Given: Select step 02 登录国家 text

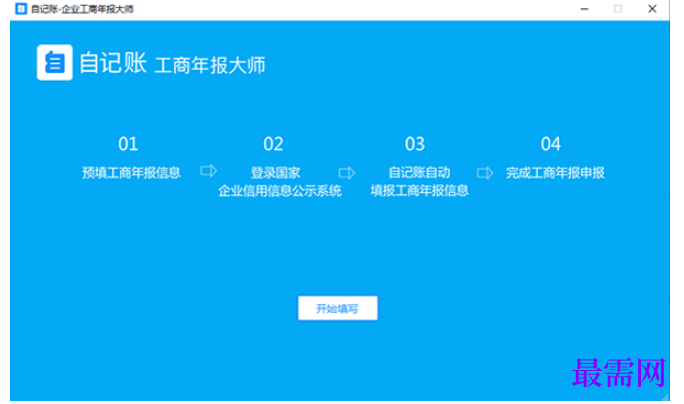Looking at the screenshot, I should pos(275,173).
